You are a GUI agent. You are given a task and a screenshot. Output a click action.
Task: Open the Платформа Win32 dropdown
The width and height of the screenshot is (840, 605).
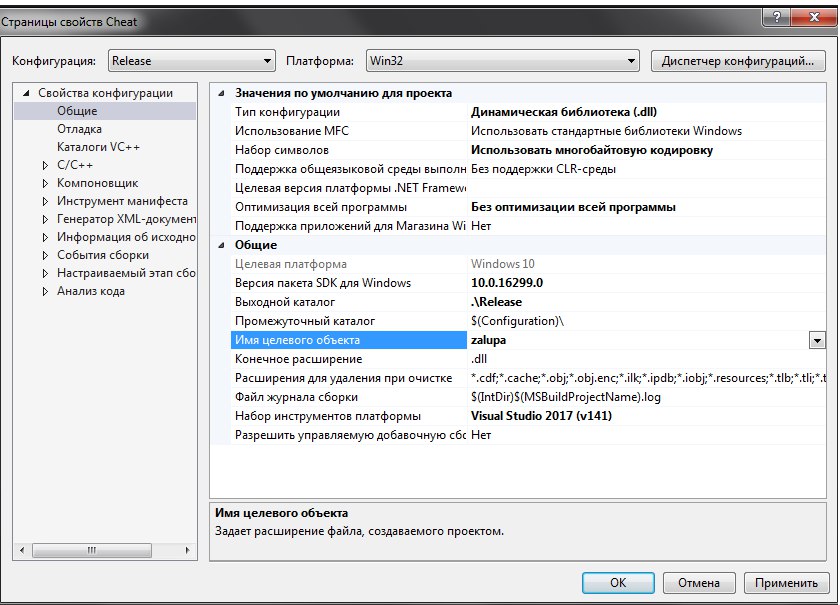502,61
